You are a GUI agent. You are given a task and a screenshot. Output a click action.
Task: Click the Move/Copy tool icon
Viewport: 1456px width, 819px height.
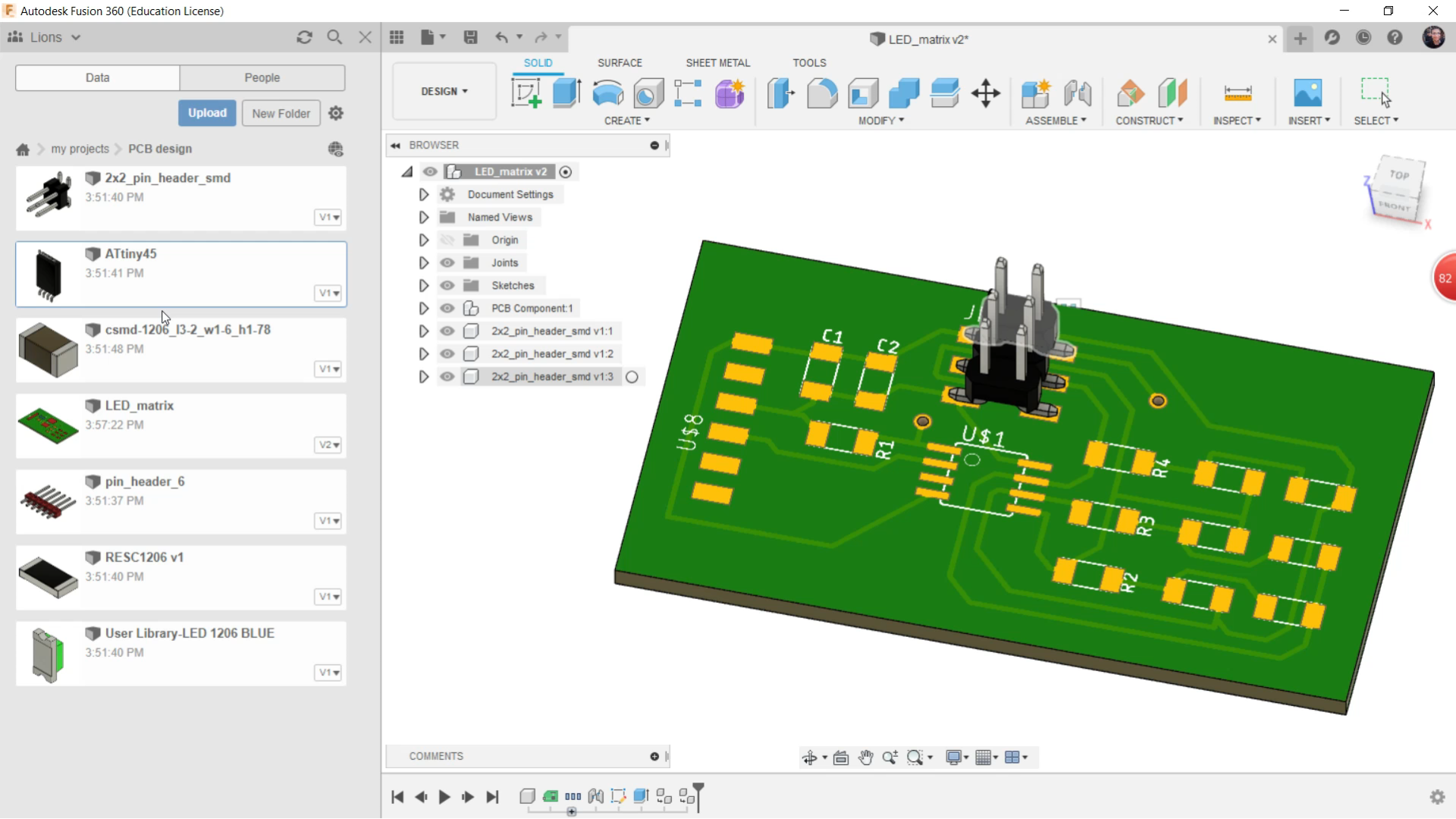986,93
